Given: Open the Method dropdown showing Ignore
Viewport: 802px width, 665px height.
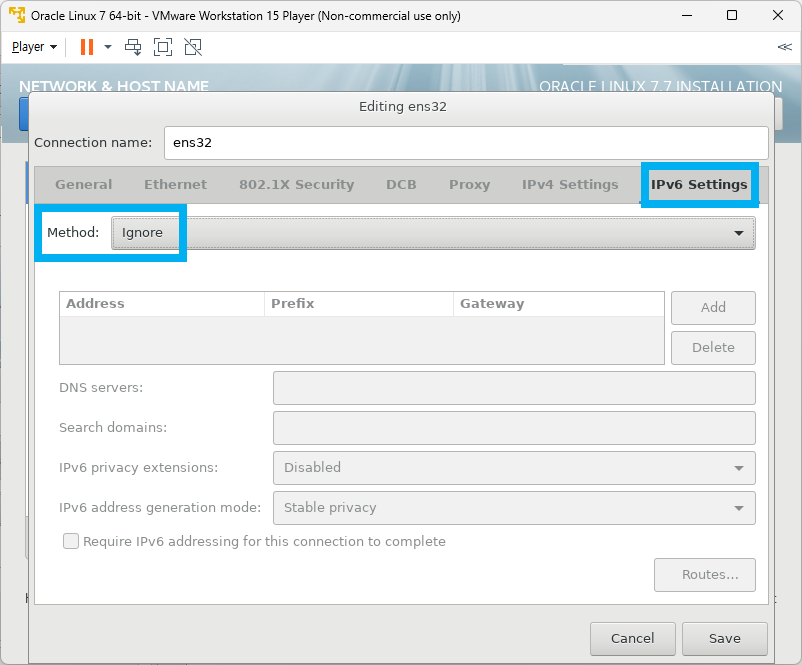Looking at the screenshot, I should [433, 233].
